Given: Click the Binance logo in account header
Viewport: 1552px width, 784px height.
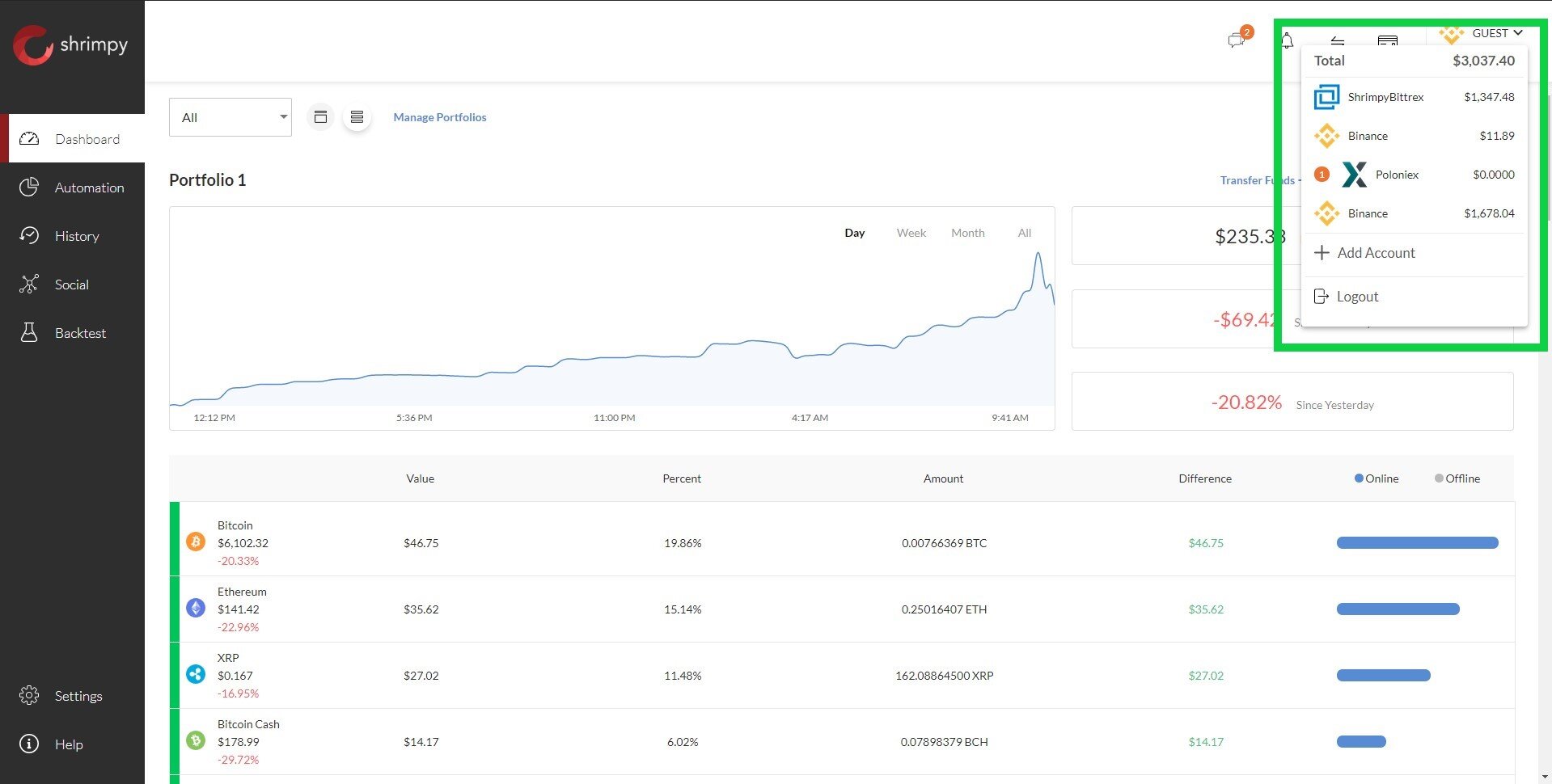Looking at the screenshot, I should pyautogui.click(x=1452, y=34).
